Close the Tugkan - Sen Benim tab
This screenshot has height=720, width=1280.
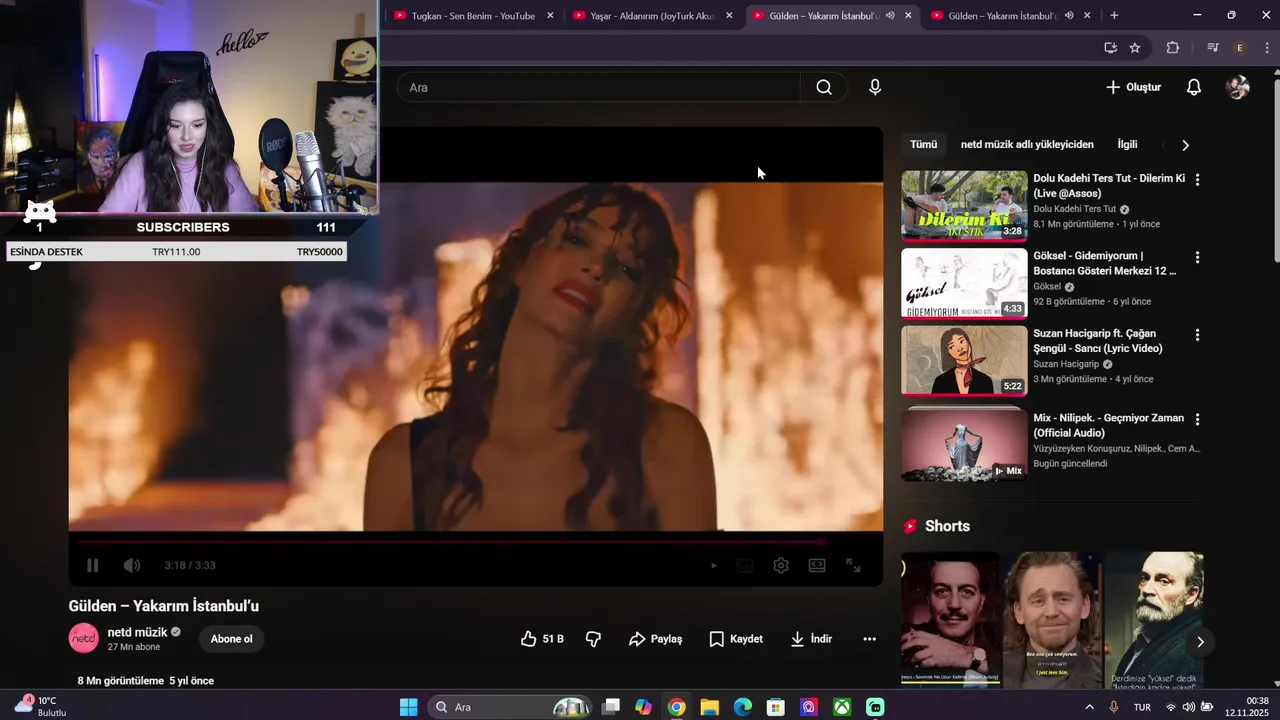click(x=550, y=15)
